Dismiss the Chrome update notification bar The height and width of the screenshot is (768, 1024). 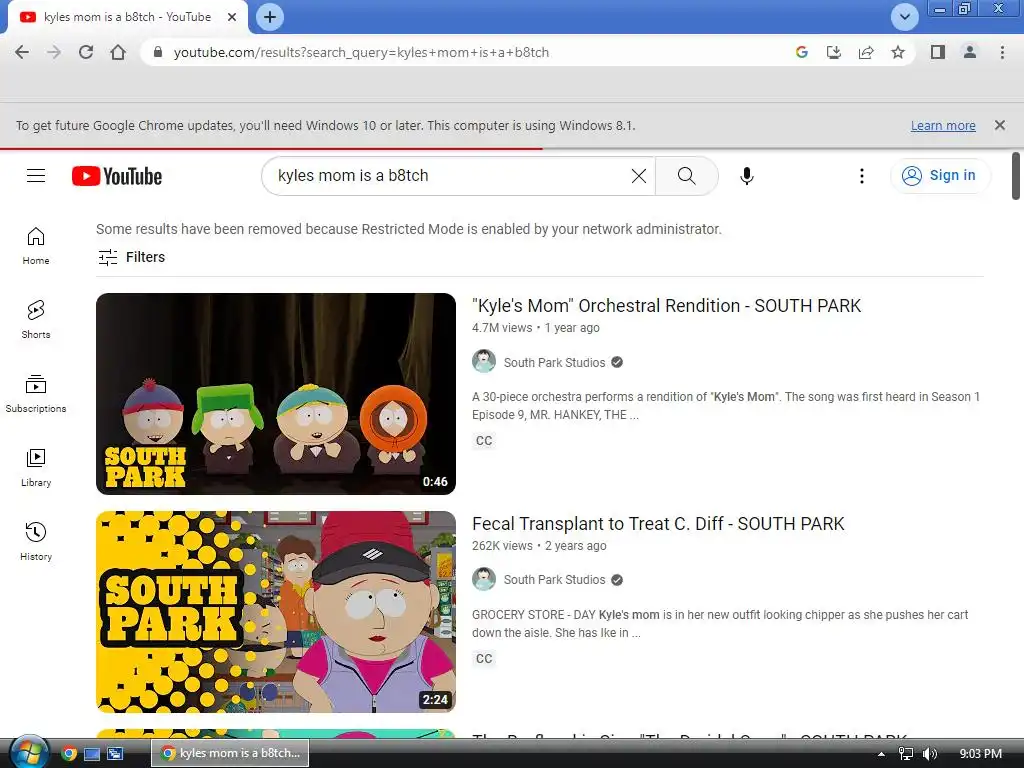(999, 125)
